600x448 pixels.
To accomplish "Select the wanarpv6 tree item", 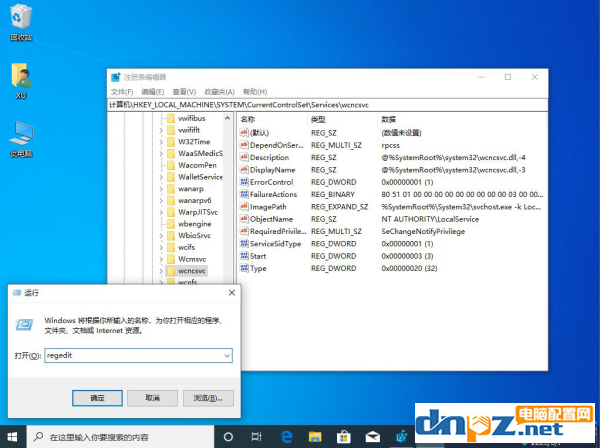I will [x=194, y=200].
